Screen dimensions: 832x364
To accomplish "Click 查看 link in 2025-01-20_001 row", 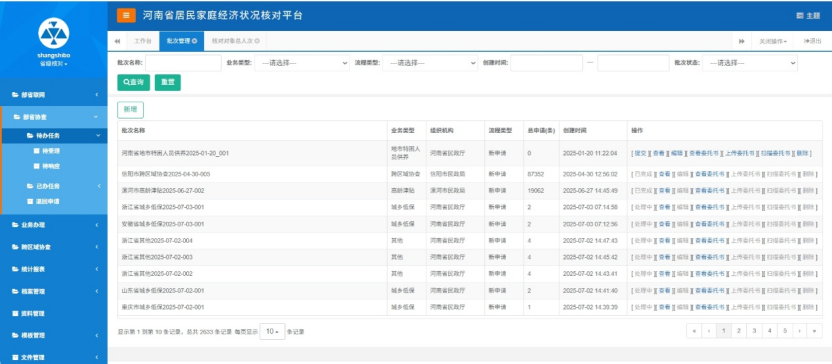I will pos(658,153).
